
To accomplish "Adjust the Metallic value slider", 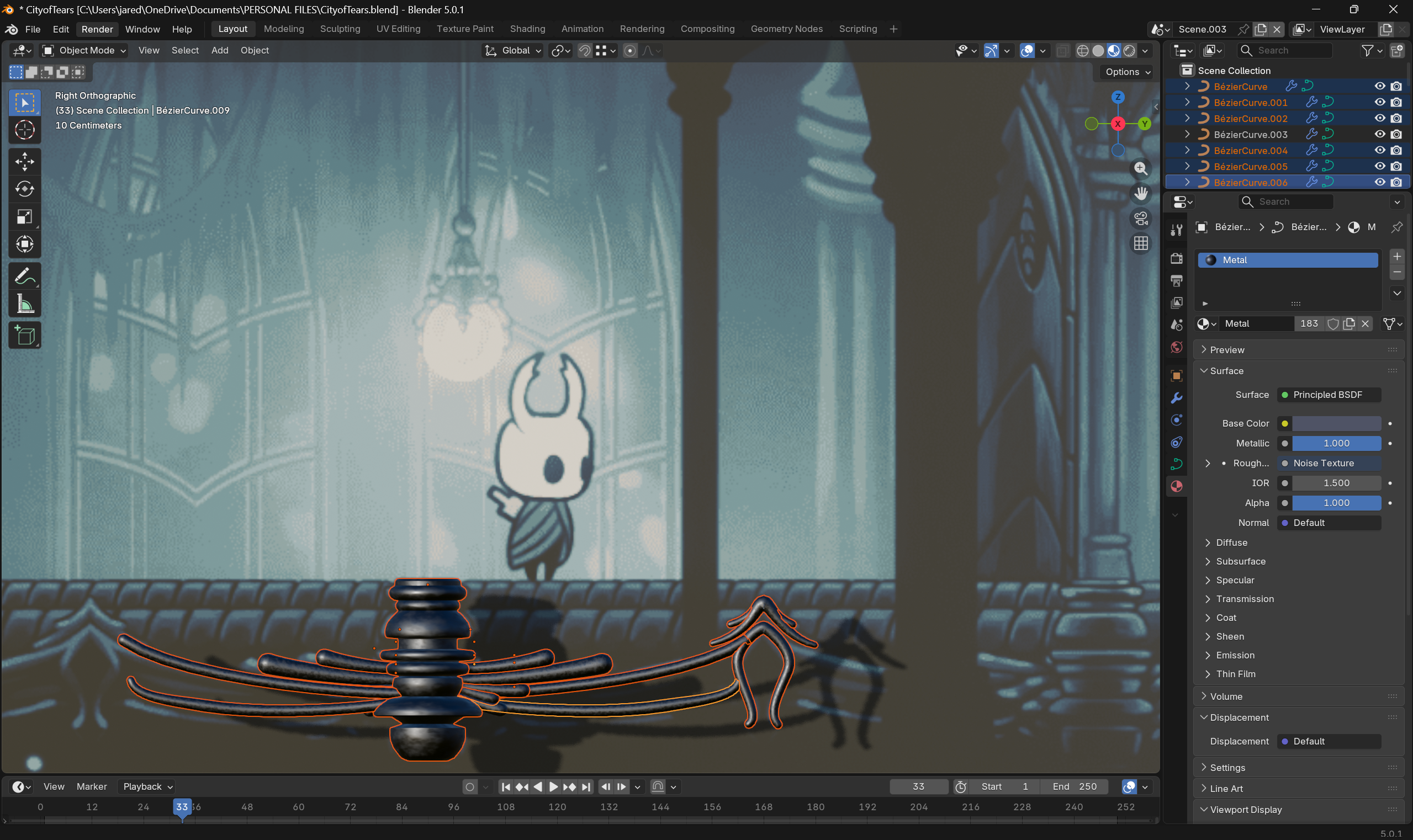I will pos(1336,444).
